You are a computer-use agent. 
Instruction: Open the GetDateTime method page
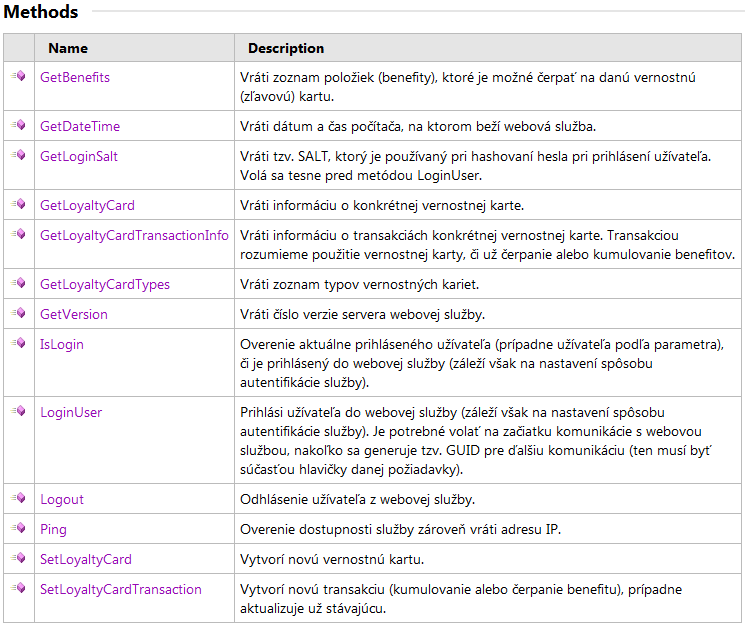click(x=80, y=126)
